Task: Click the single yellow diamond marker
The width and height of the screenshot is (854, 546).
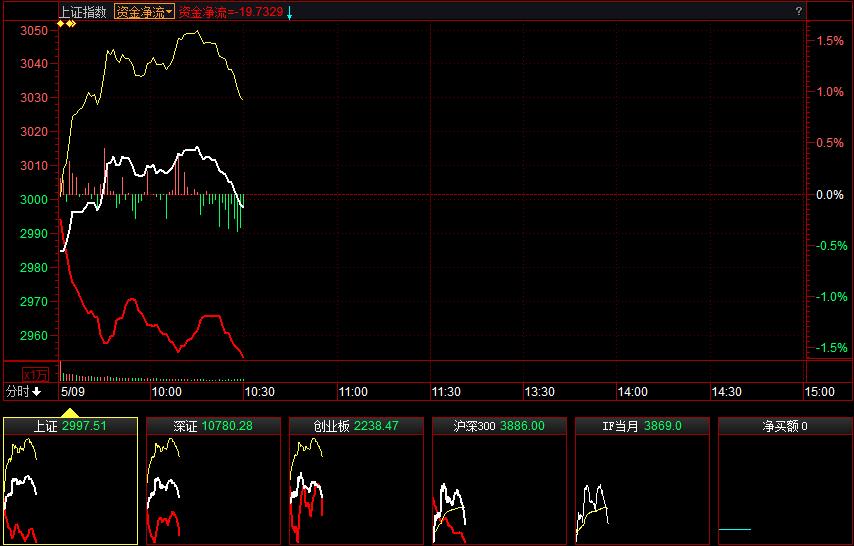Action: point(60,23)
